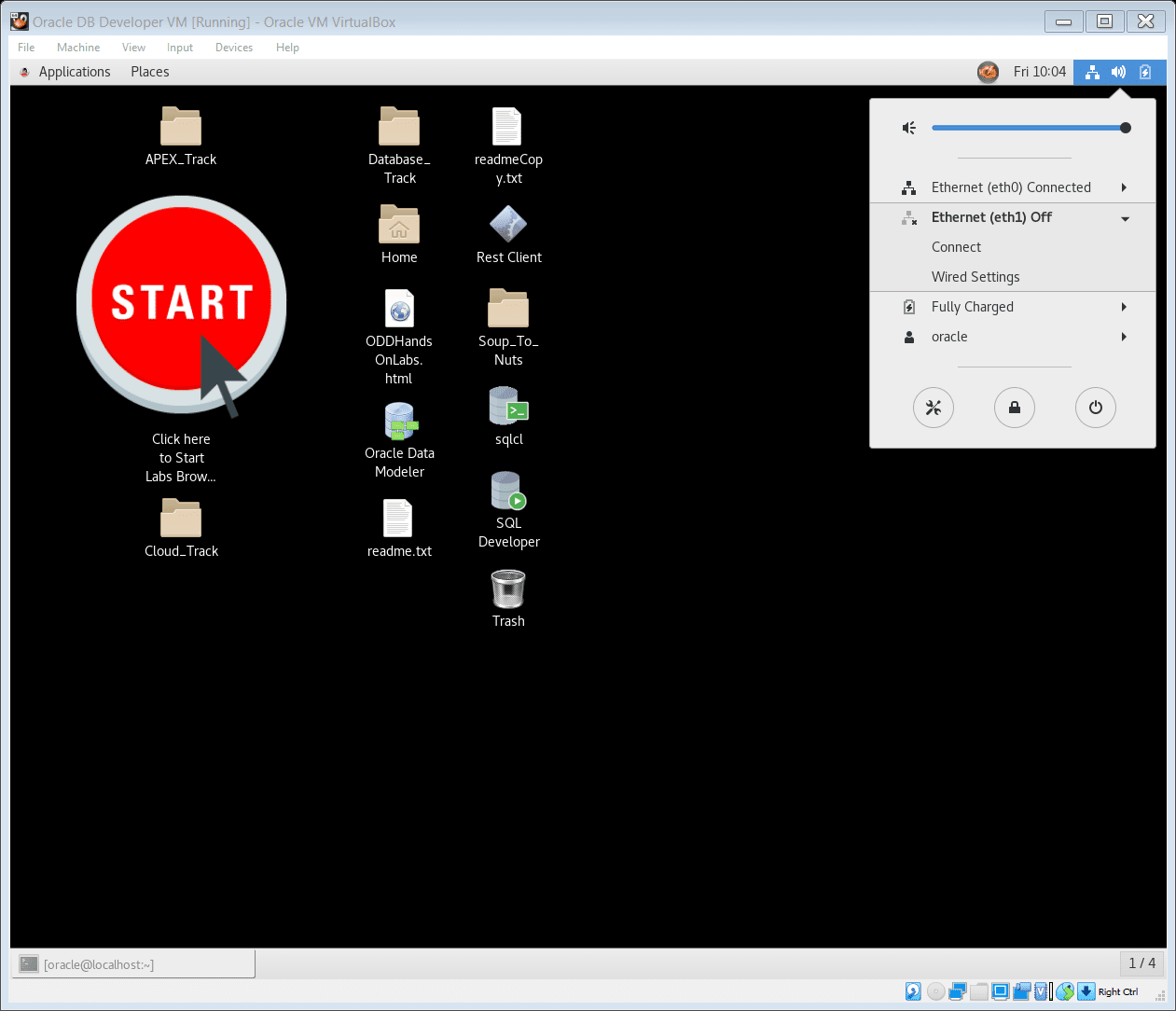
Task: Lock the screen with padlock button
Action: click(x=1015, y=408)
